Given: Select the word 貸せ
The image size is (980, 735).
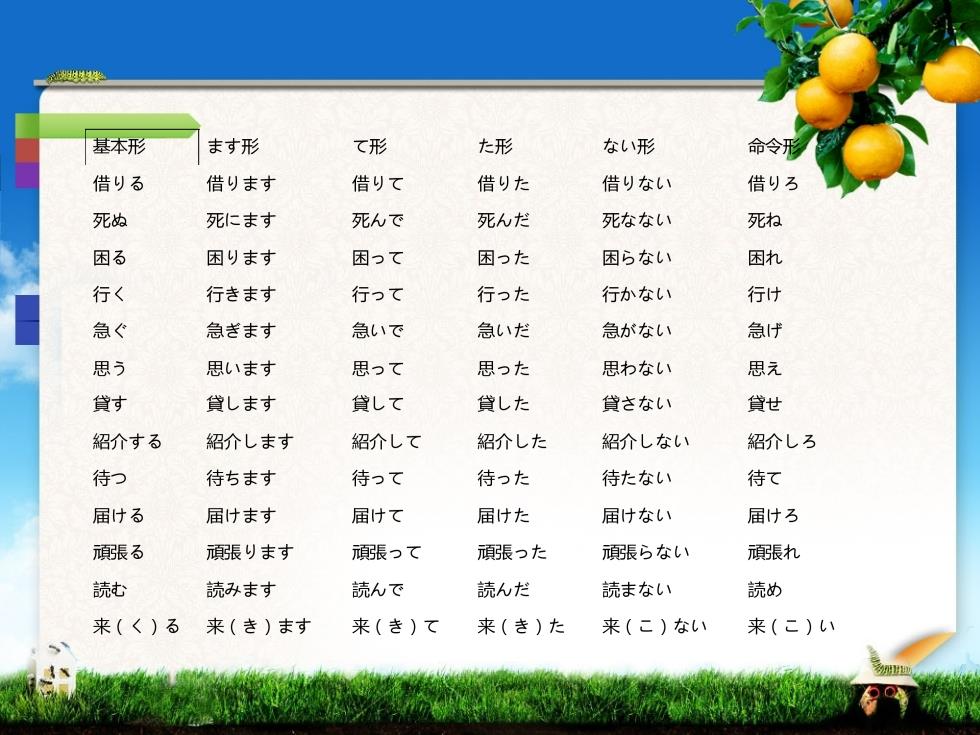Looking at the screenshot, I should point(765,404).
